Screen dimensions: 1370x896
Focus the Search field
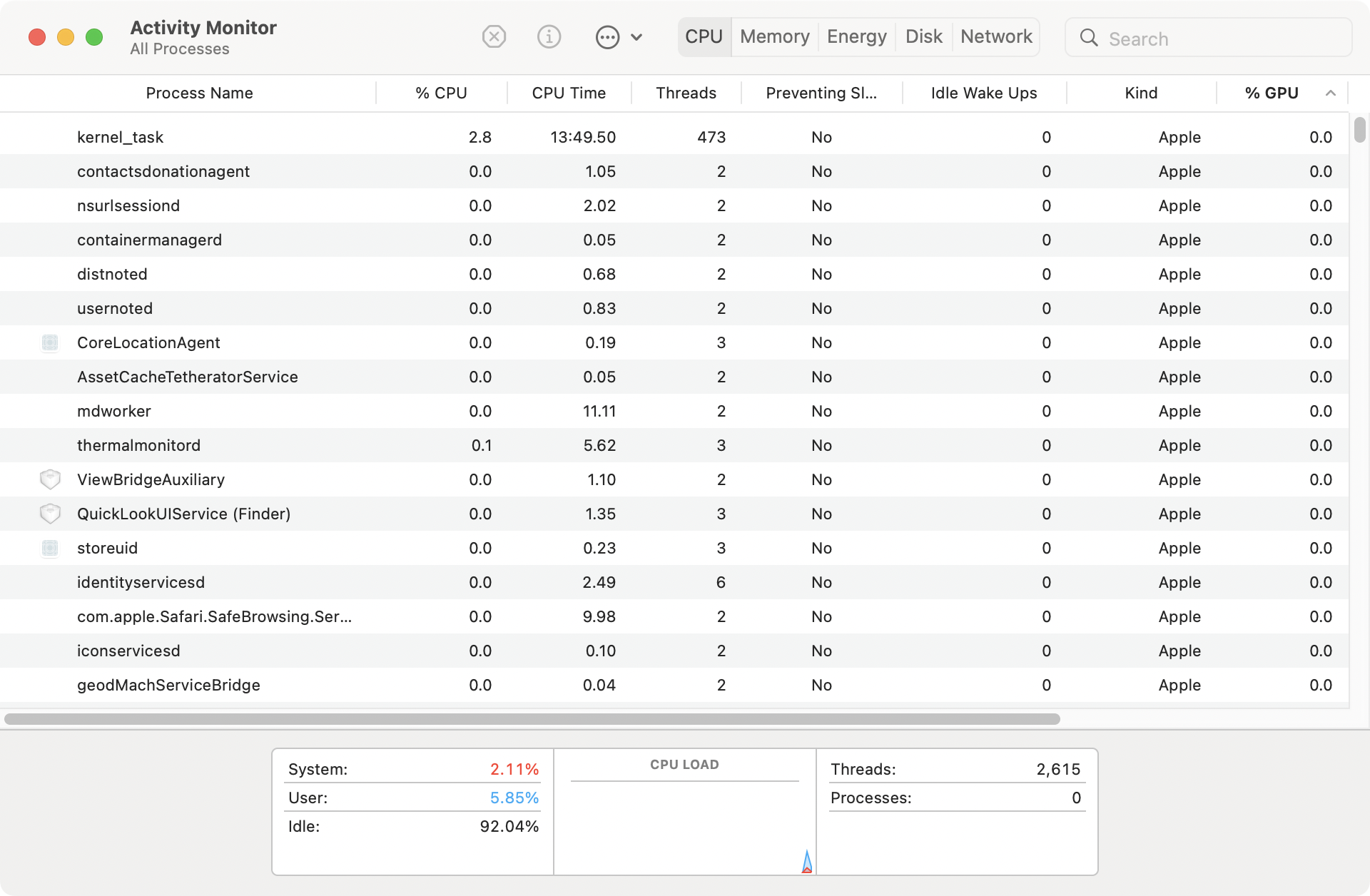[1209, 38]
